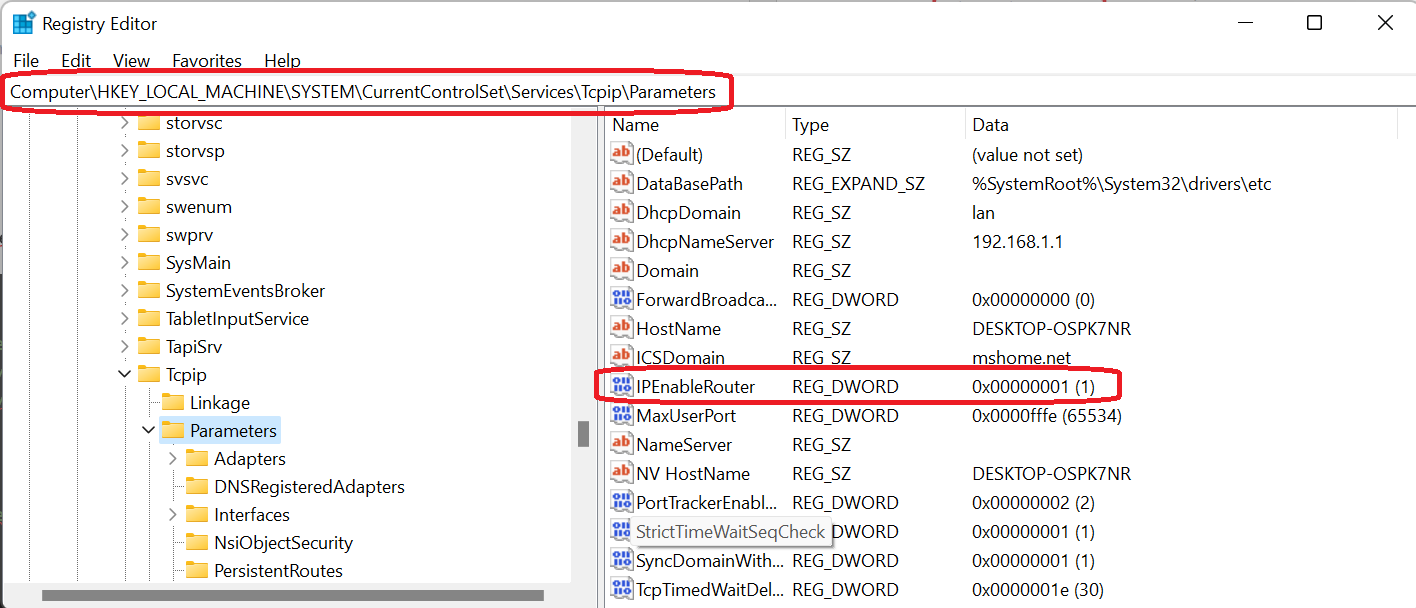Select the IPEnableRouter value name

[696, 387]
